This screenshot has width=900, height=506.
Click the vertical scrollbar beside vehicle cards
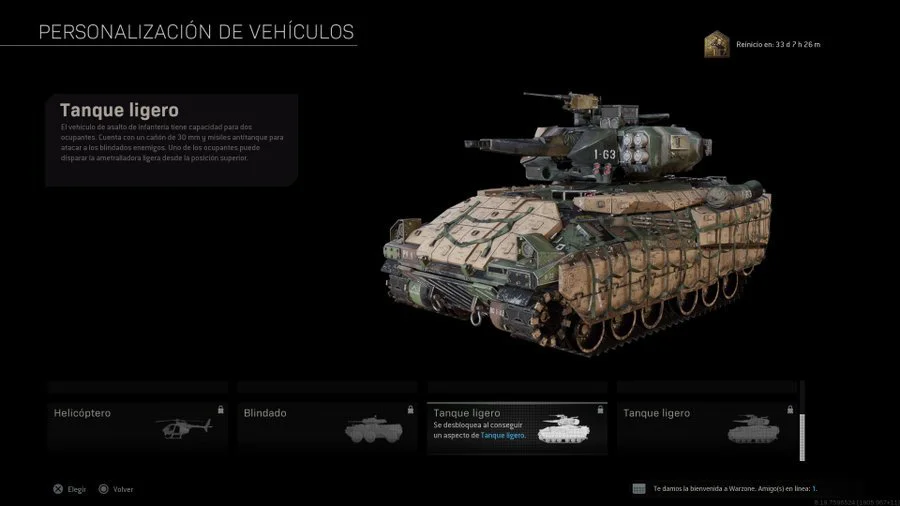point(802,421)
